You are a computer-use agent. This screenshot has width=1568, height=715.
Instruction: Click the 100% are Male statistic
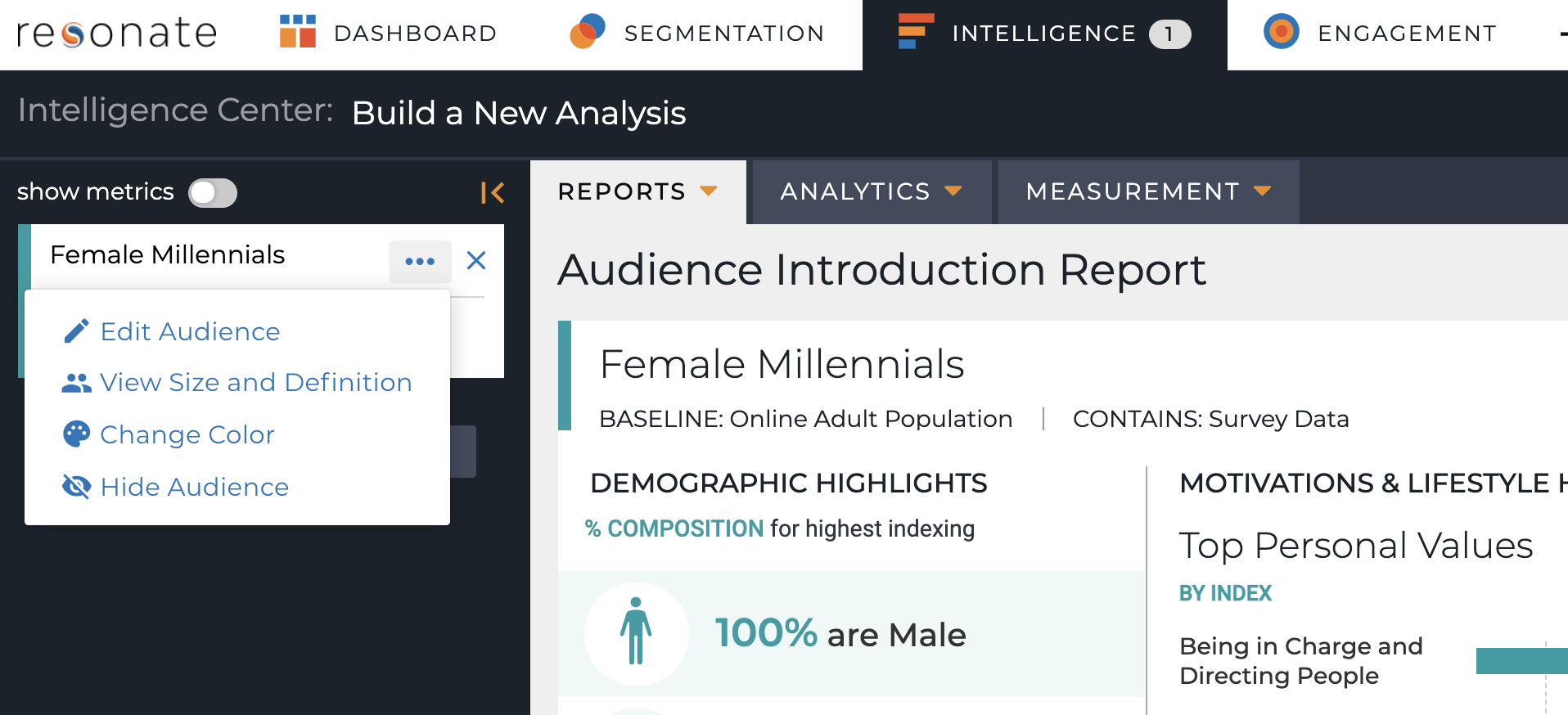[840, 634]
